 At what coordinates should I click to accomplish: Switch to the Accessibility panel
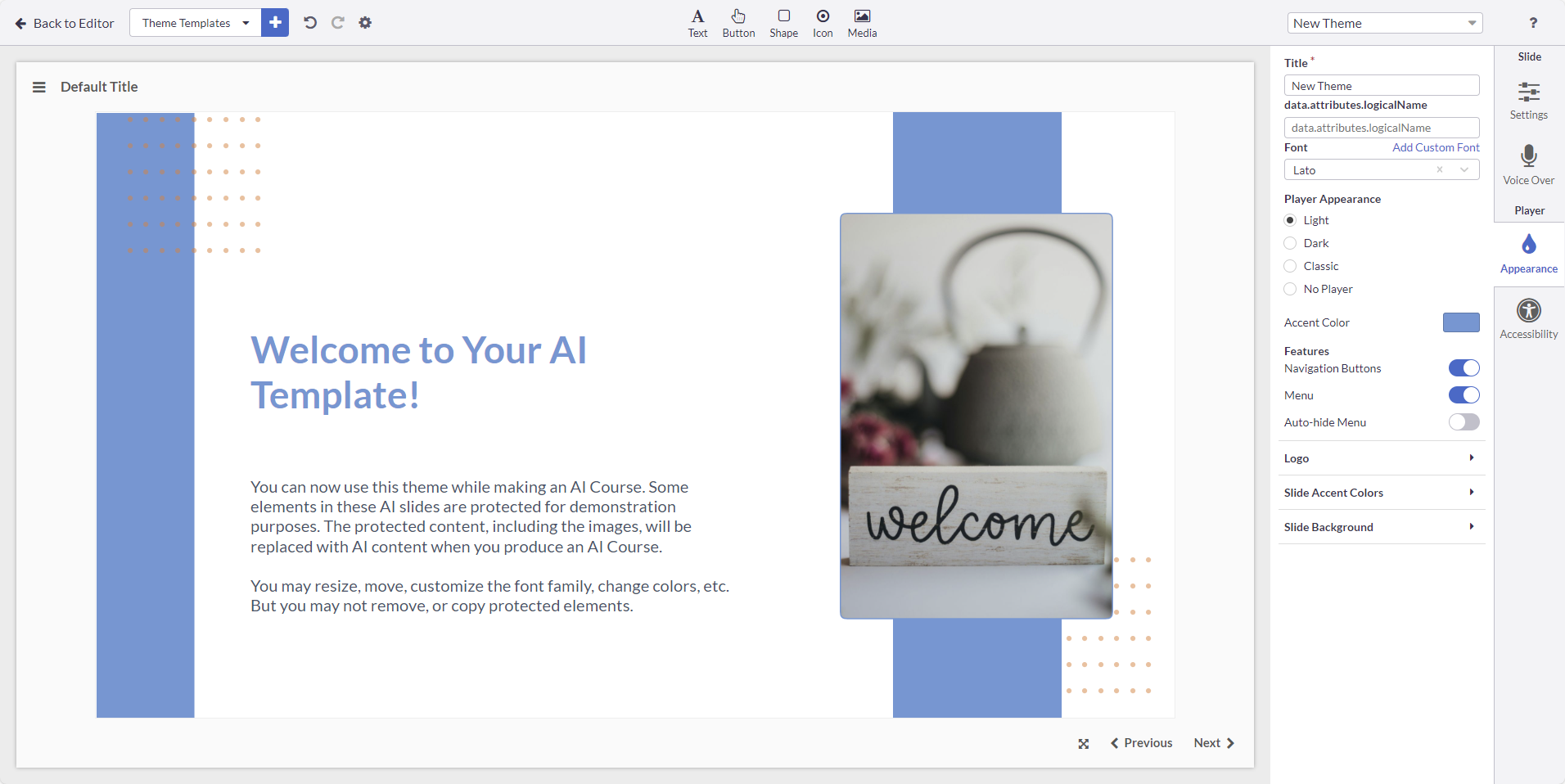1527,318
